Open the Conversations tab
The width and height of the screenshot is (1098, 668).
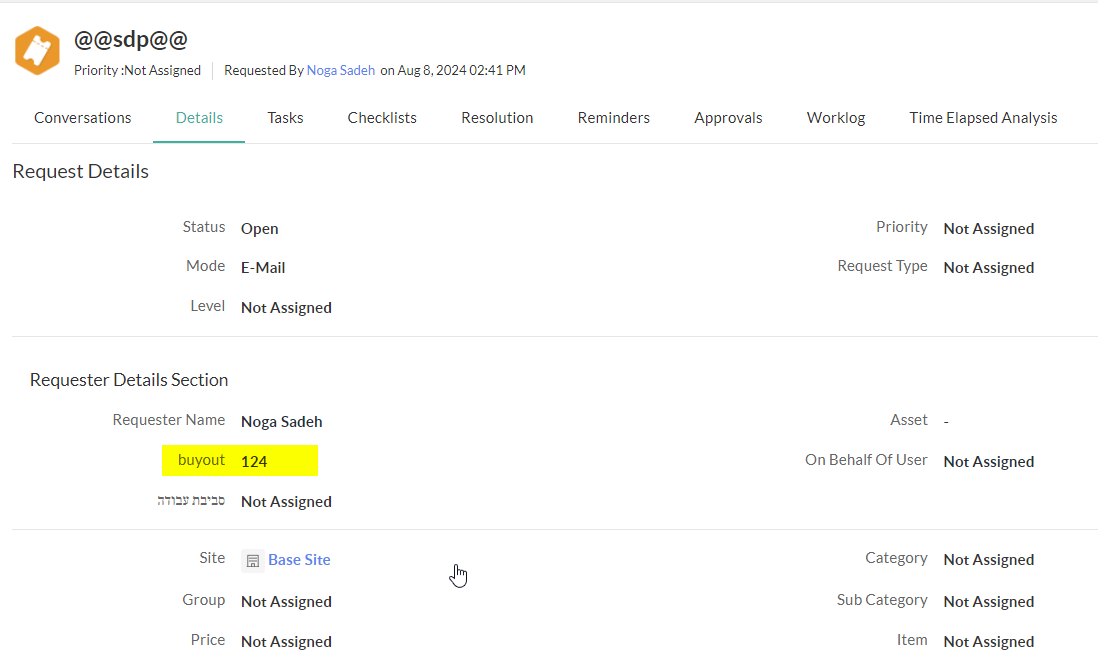click(83, 118)
